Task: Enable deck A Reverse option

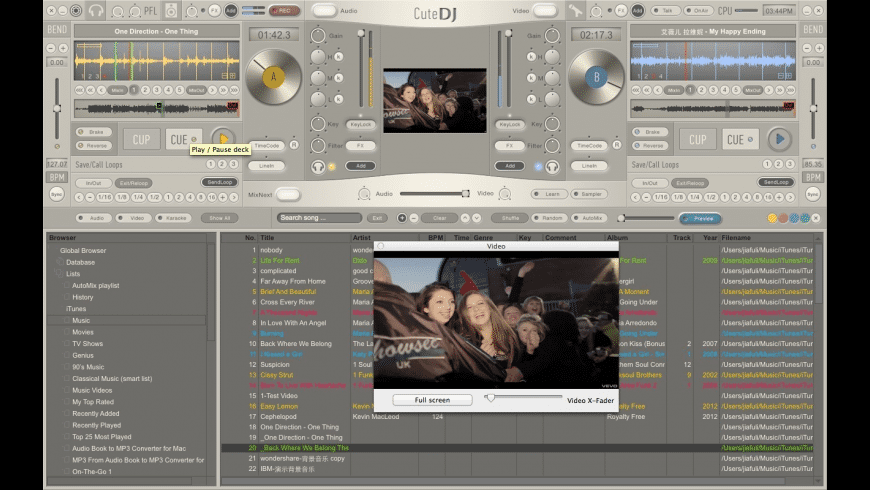Action: (x=93, y=145)
